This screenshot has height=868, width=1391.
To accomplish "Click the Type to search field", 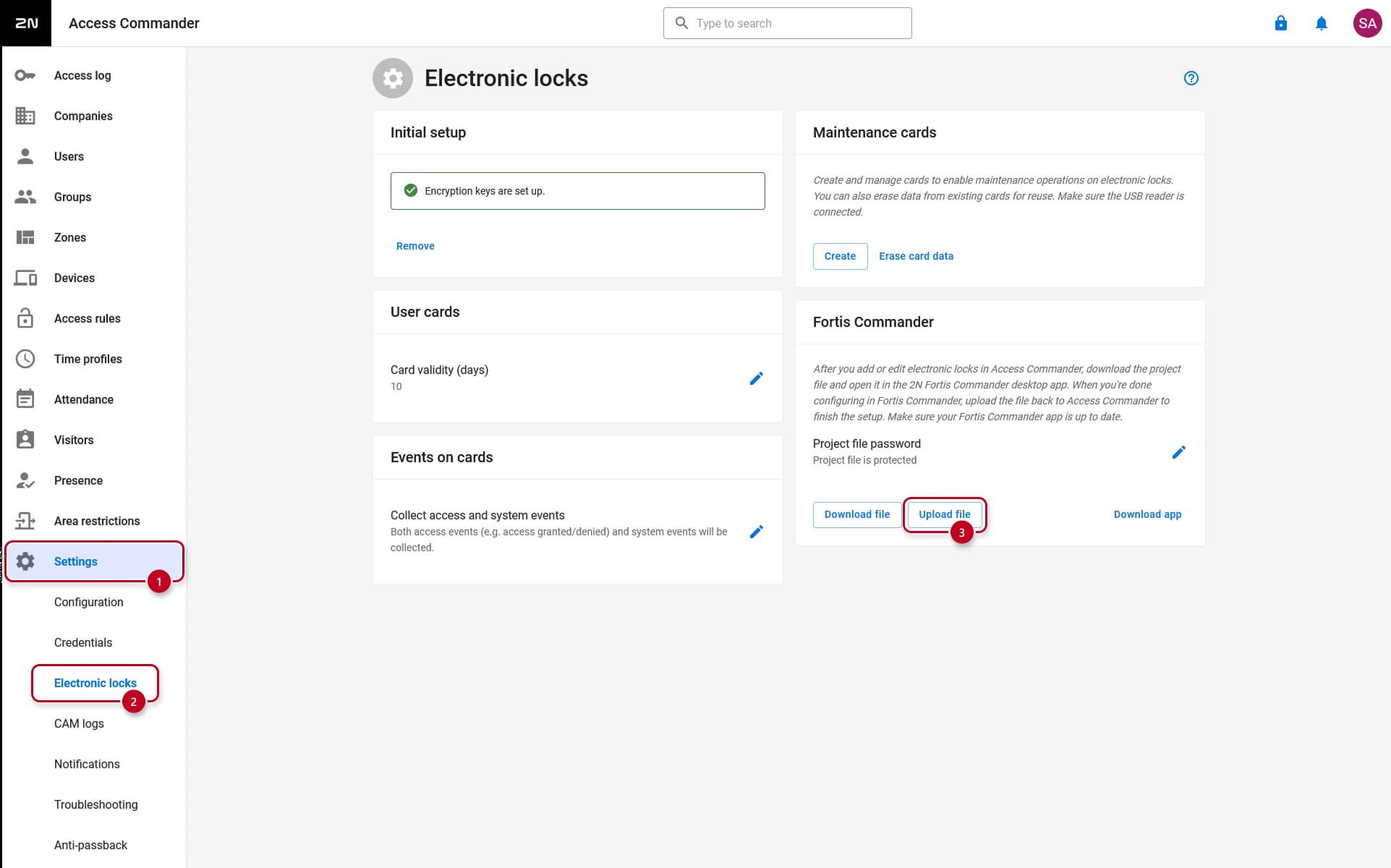I will (787, 23).
